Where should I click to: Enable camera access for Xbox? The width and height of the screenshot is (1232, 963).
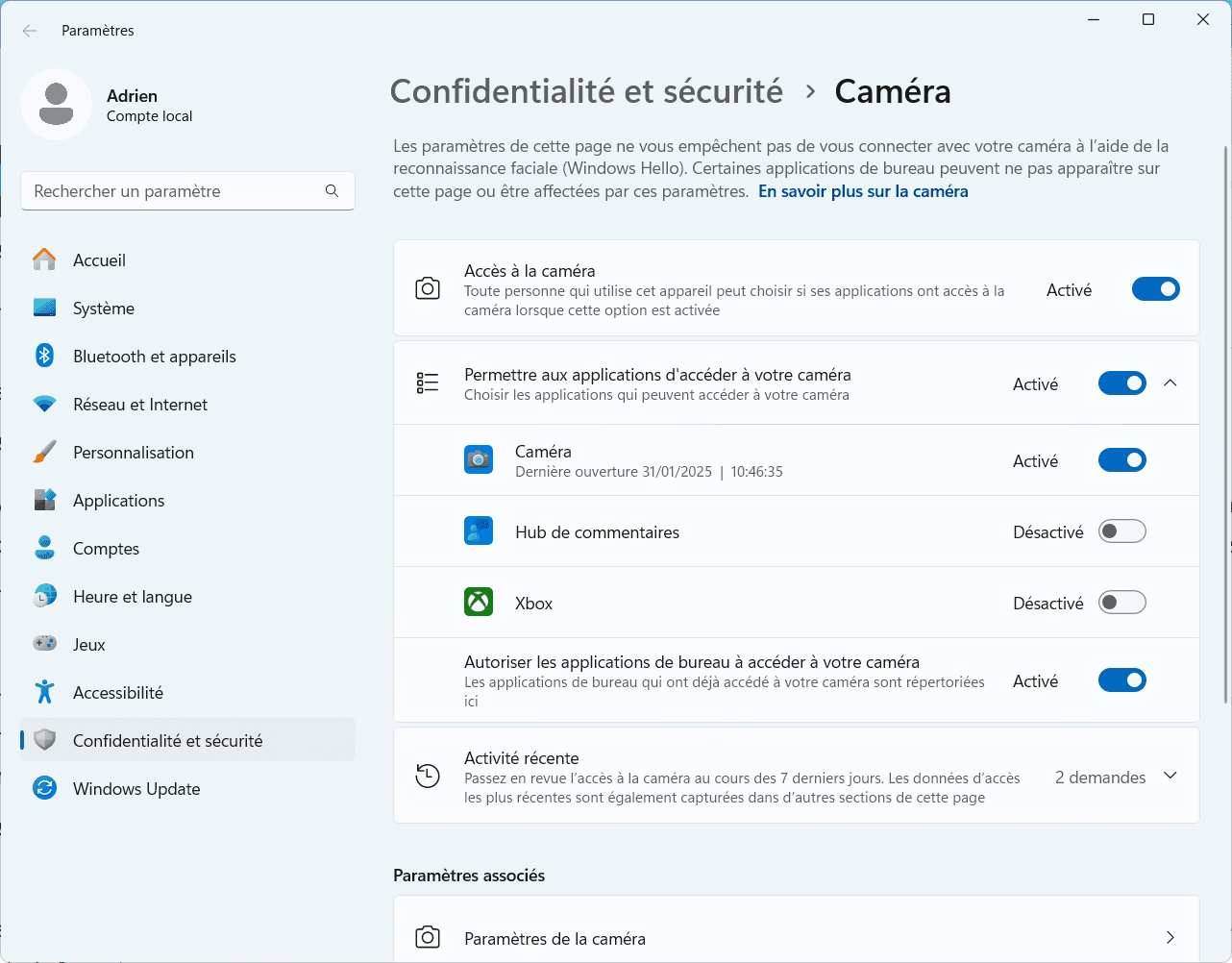tap(1122, 603)
